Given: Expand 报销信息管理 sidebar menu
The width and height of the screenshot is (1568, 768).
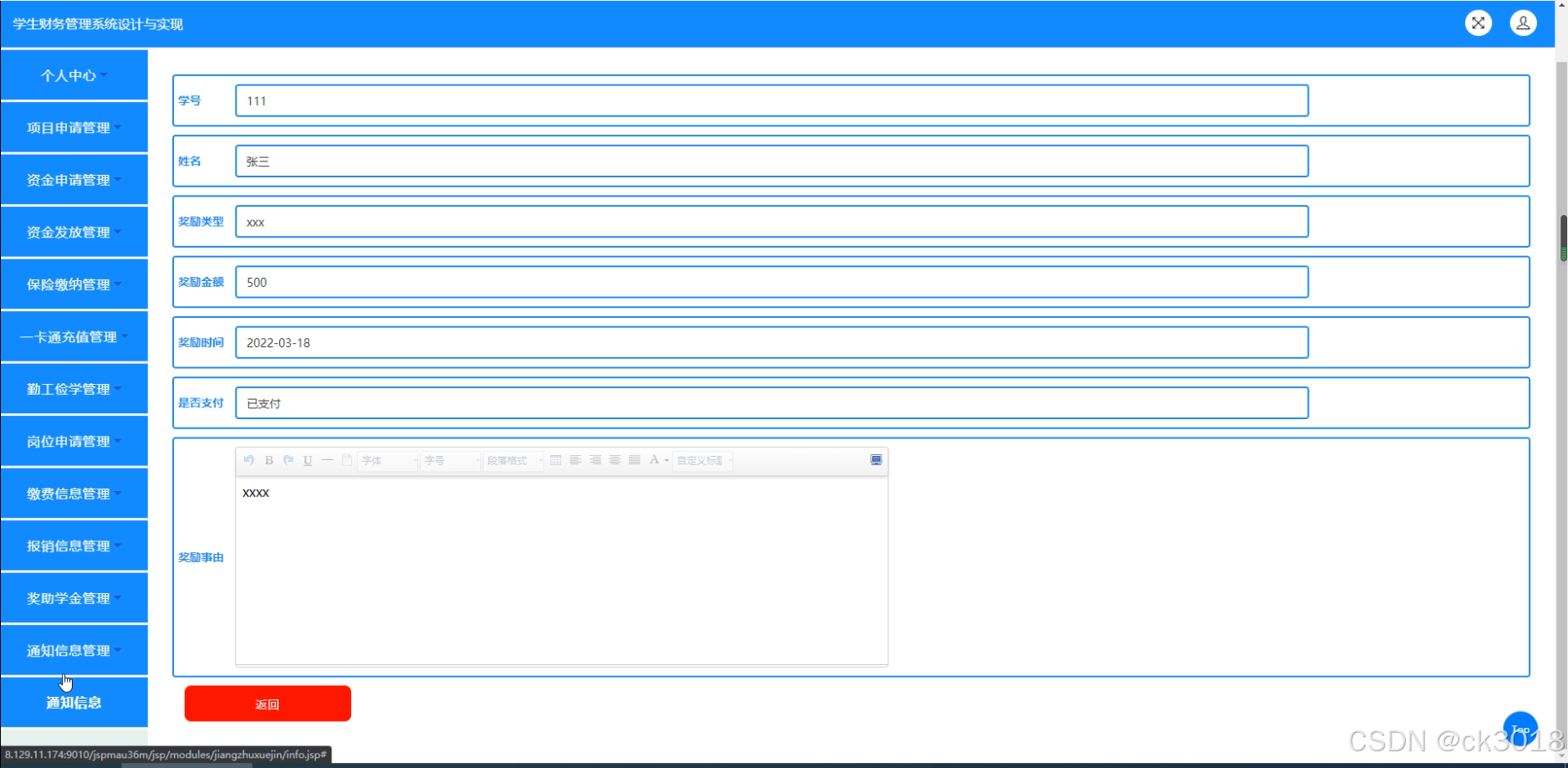Looking at the screenshot, I should click(74, 545).
